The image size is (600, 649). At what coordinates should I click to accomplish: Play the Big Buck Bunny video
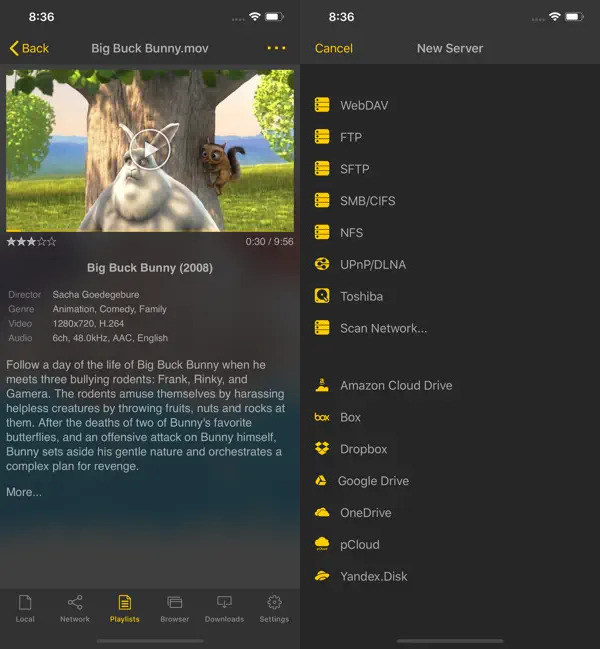click(x=150, y=149)
